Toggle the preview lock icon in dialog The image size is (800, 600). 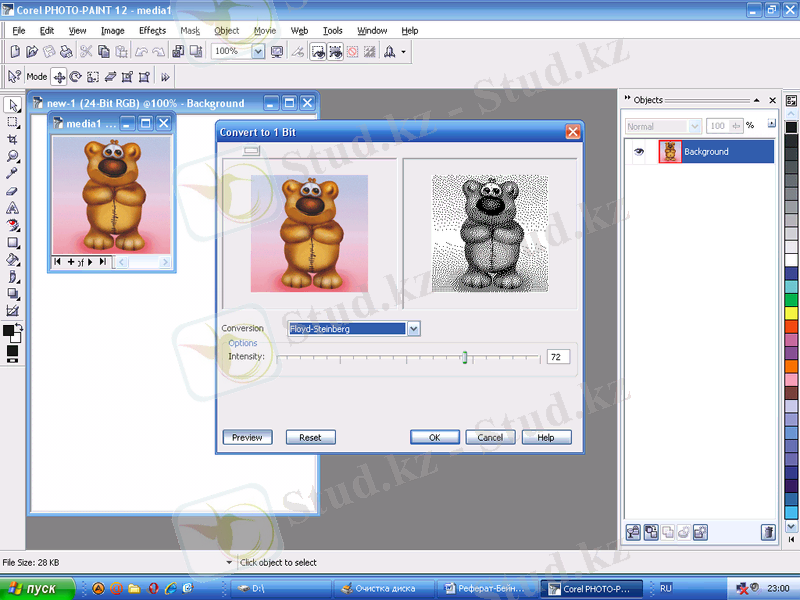(x=252, y=150)
